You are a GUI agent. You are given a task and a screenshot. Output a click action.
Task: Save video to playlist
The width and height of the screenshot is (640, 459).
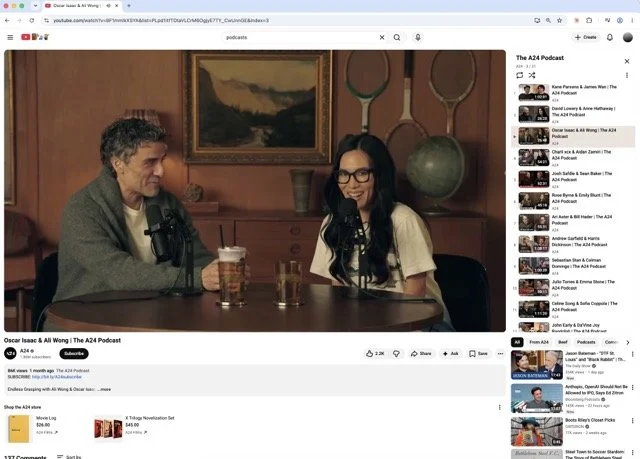tap(478, 354)
